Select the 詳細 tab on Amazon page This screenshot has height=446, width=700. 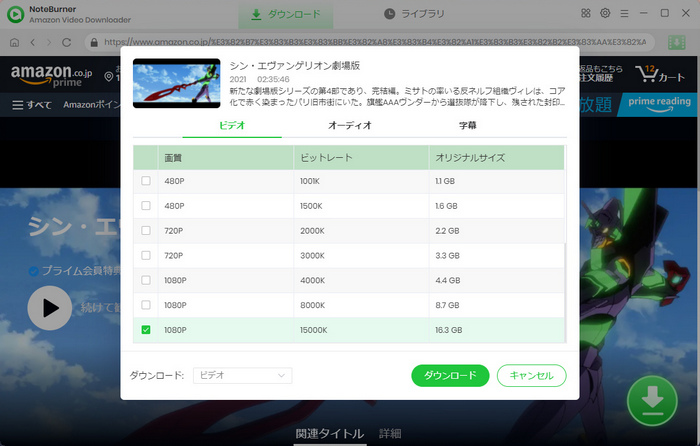coord(390,433)
